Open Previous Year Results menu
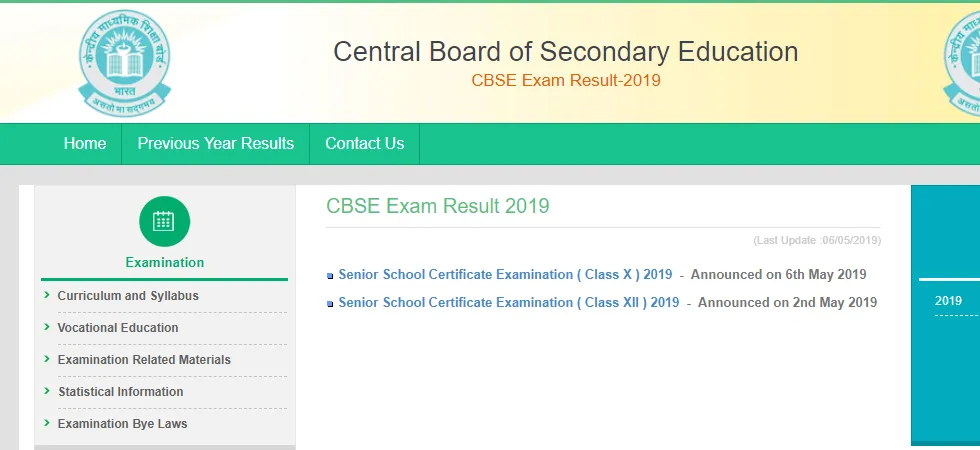Image resolution: width=980 pixels, height=450 pixels. coord(216,144)
